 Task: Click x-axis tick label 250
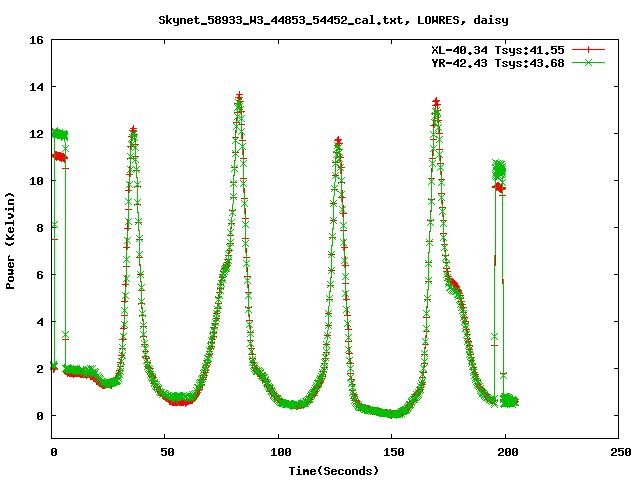(x=621, y=452)
